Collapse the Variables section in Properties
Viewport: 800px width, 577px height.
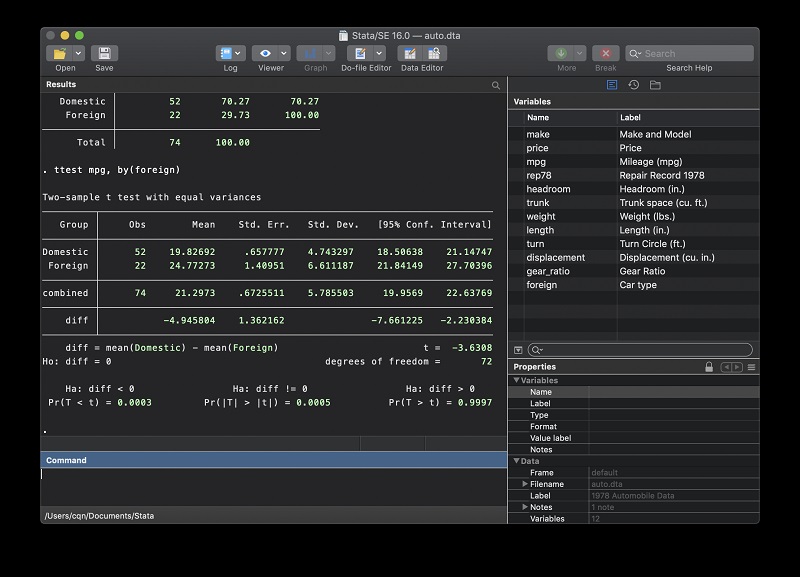[517, 380]
